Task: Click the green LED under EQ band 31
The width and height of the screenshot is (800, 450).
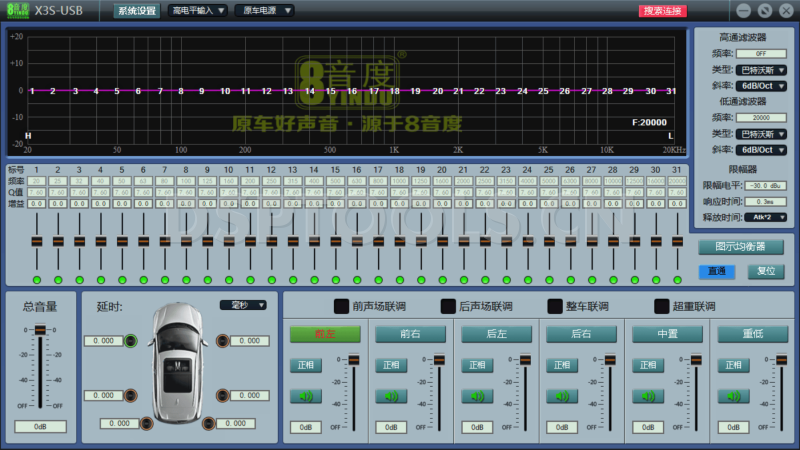Action: (677, 279)
